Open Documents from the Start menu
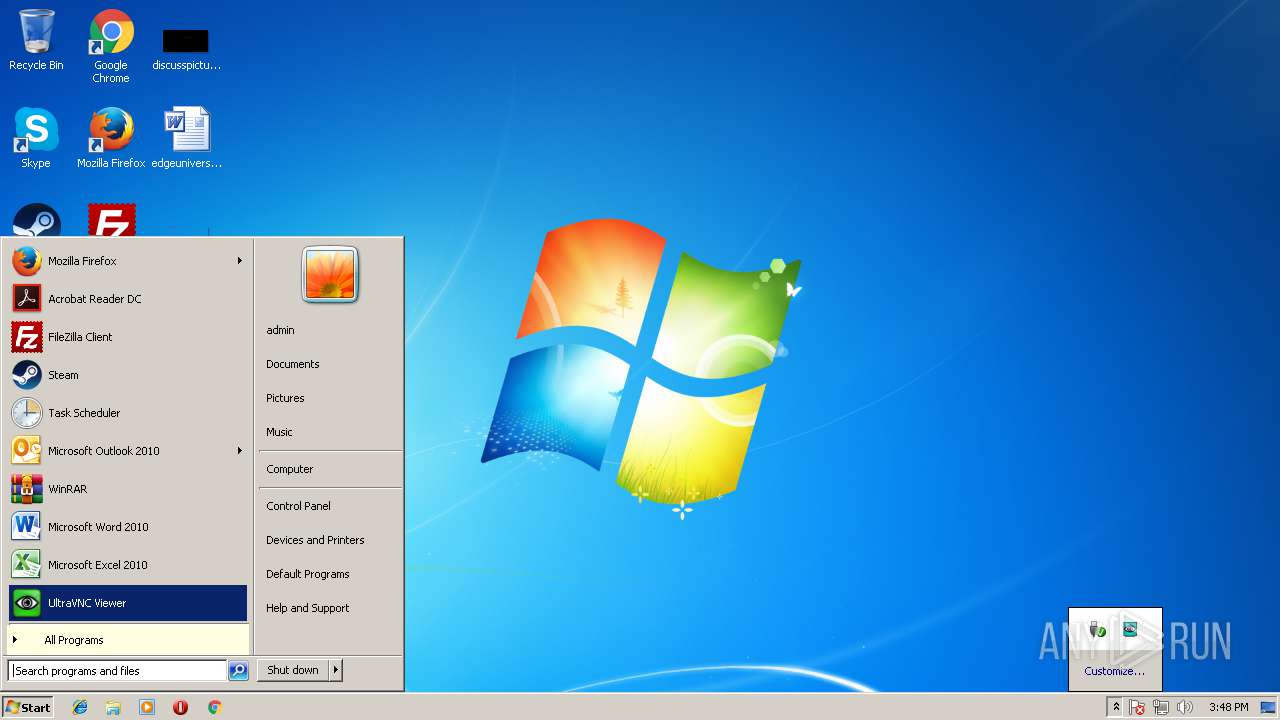Image resolution: width=1280 pixels, height=720 pixels. 330,364
